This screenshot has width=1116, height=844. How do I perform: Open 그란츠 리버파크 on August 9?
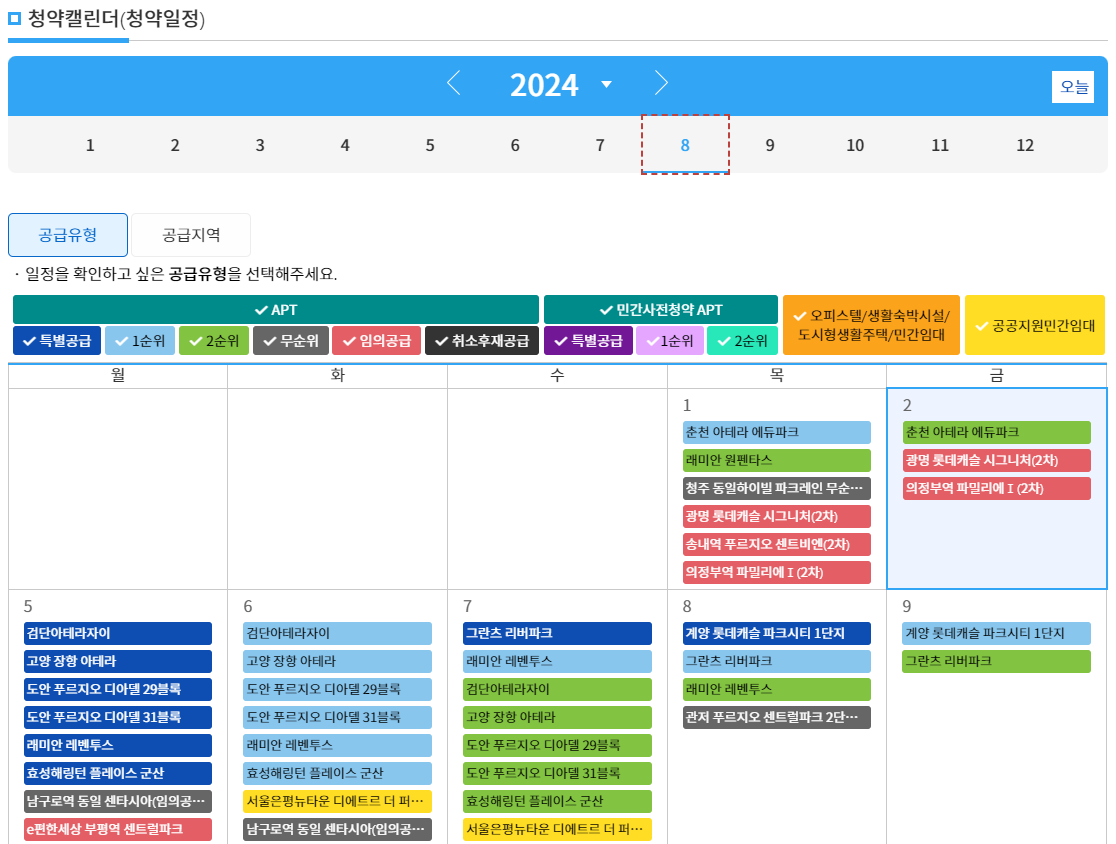(996, 661)
